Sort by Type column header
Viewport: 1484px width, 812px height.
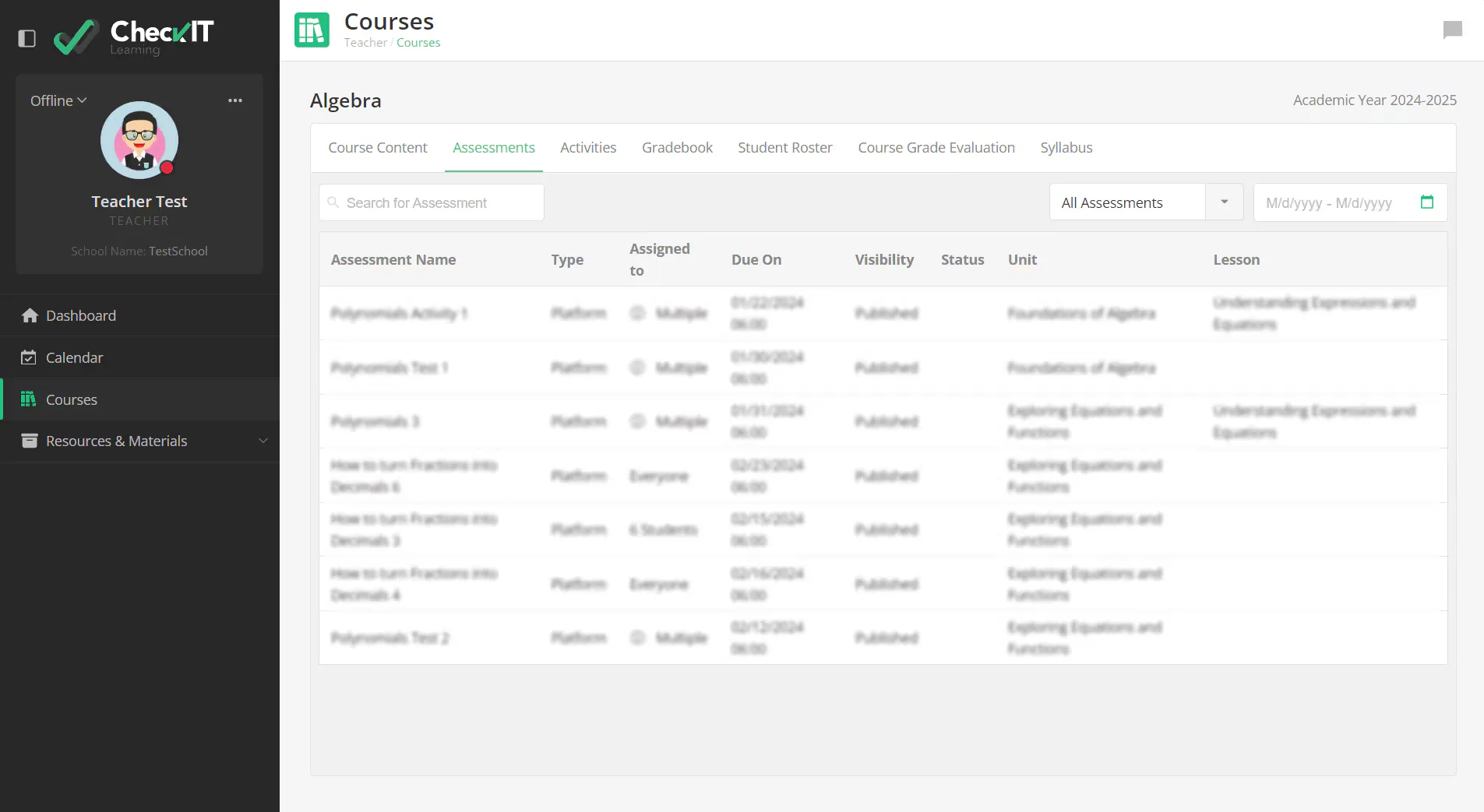point(567,260)
